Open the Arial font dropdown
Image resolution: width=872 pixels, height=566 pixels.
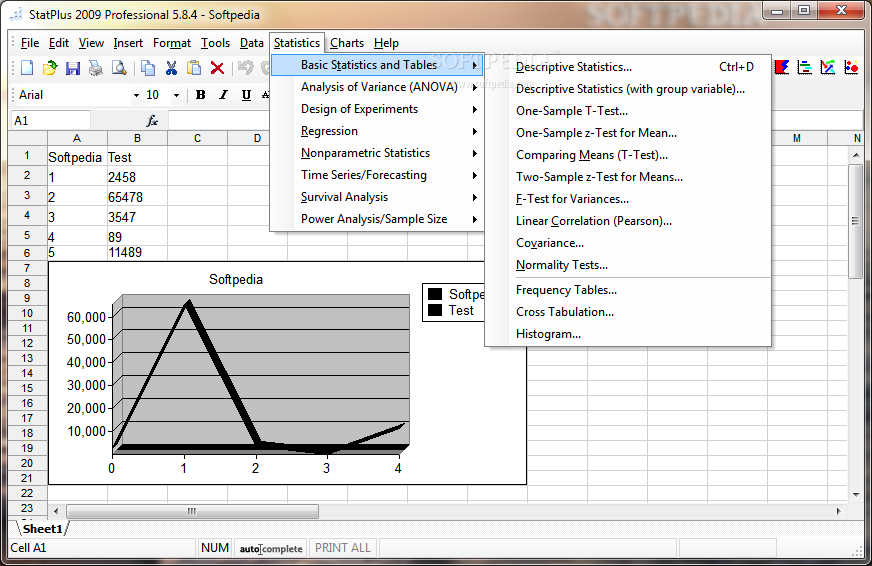click(136, 96)
